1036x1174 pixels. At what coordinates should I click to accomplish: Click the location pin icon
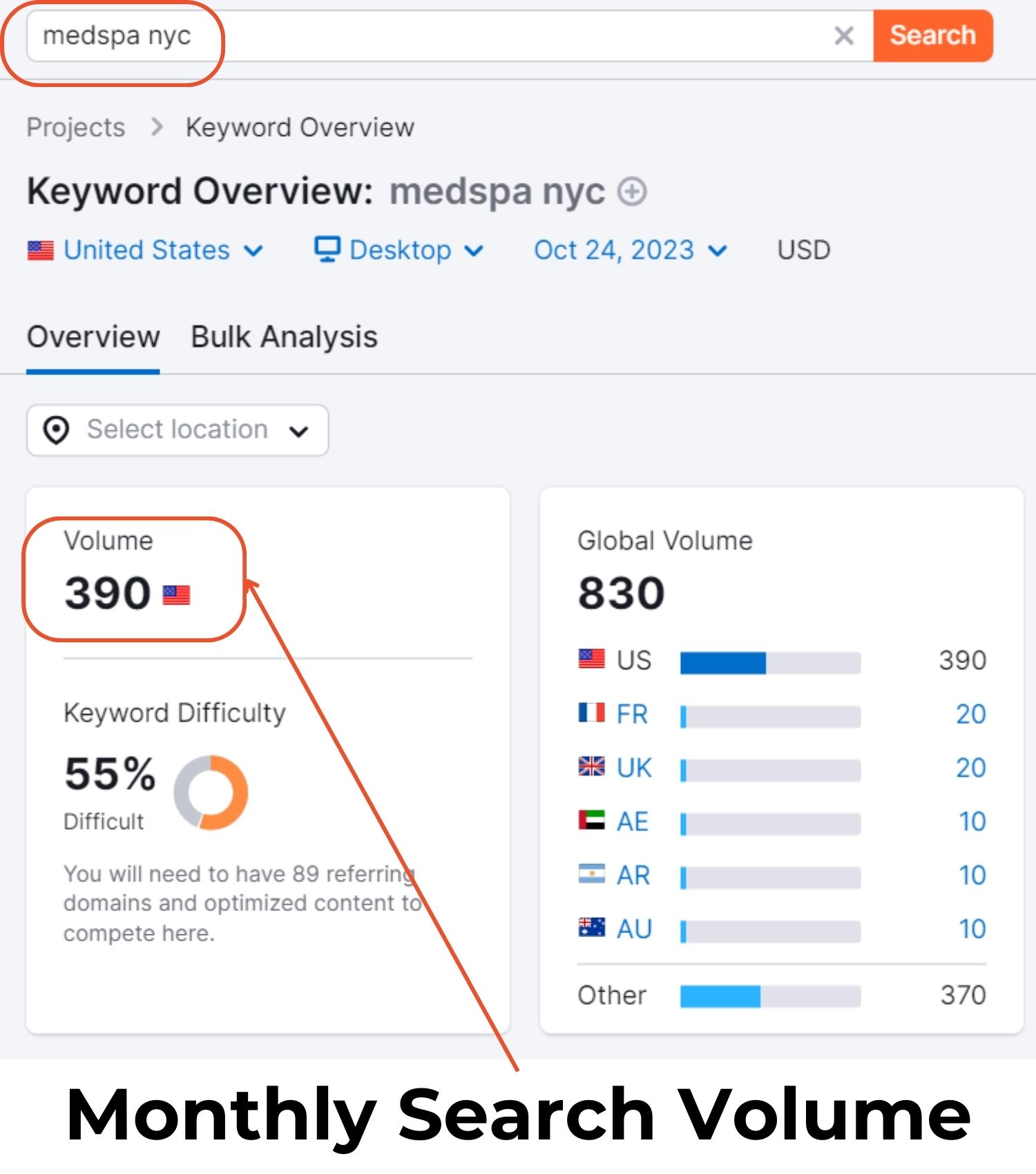56,430
